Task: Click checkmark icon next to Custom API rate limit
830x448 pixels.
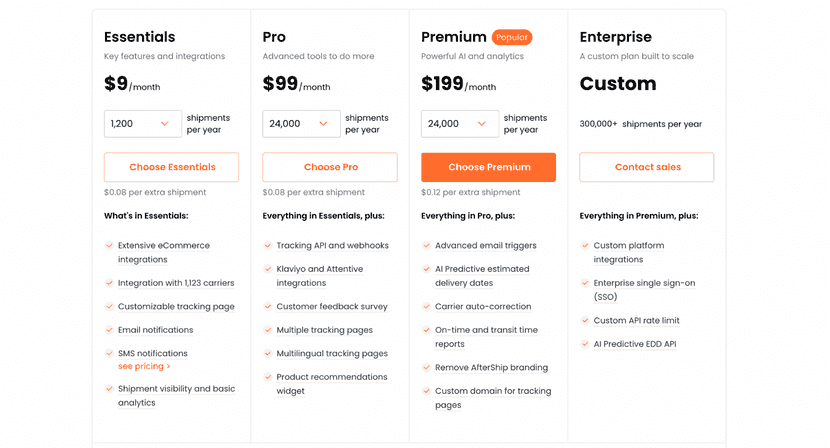Action: coord(585,321)
